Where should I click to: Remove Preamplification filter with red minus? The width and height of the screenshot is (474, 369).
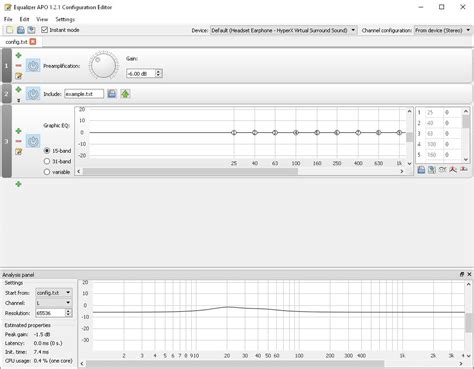coord(19,66)
